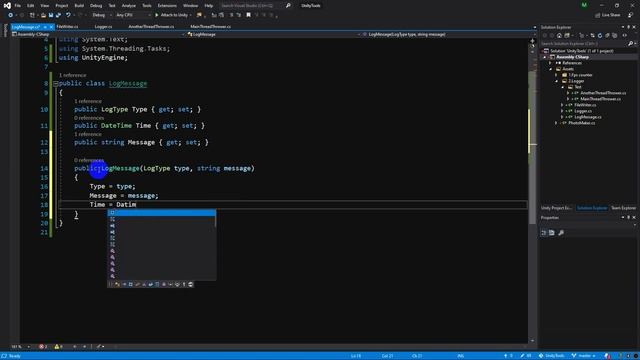Open the LogMessage member navigation dropdown

point(449,35)
